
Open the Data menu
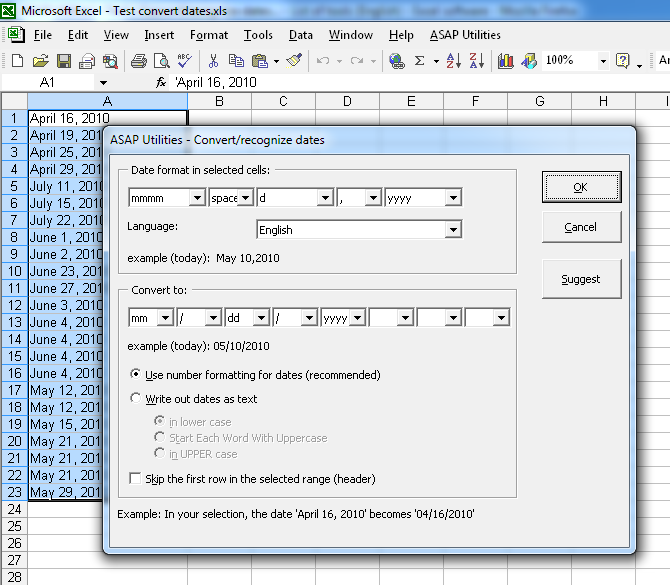(x=301, y=35)
